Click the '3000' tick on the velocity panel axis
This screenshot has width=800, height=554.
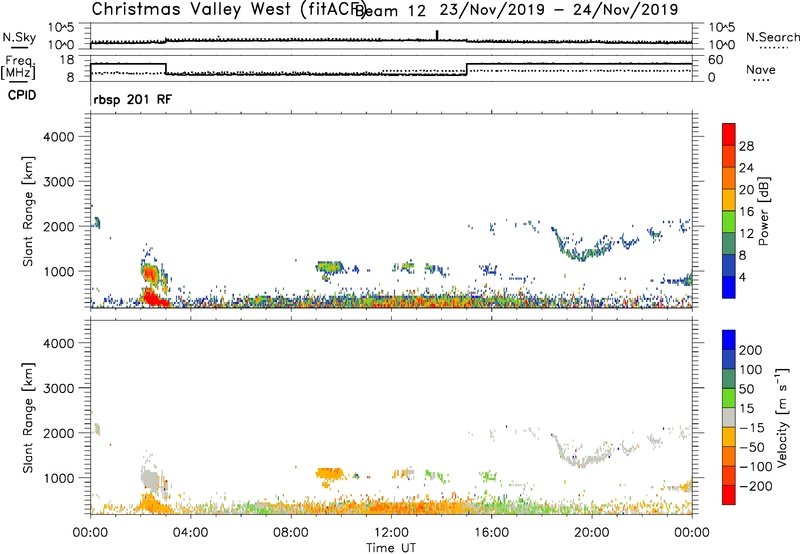click(59, 388)
